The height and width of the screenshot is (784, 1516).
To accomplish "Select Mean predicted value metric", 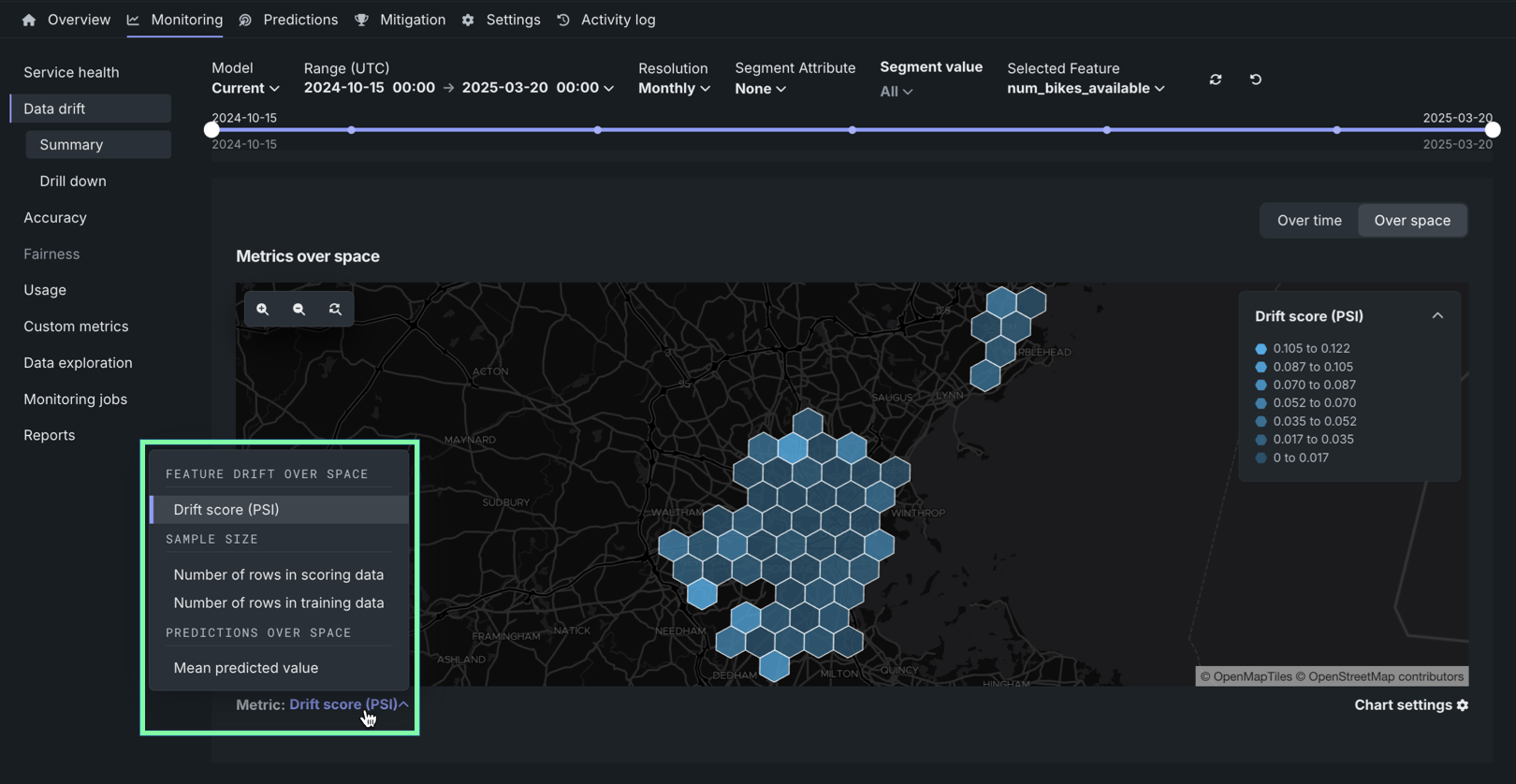I will tap(245, 668).
